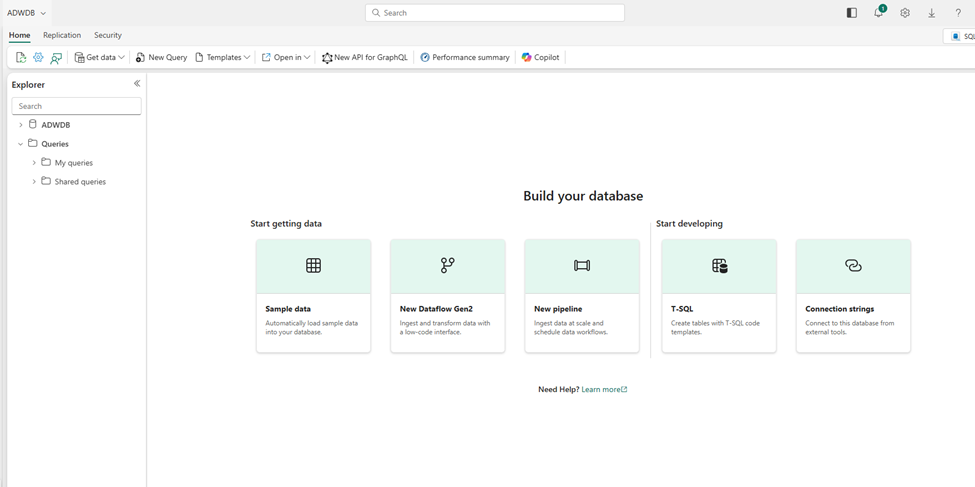Switch to the Replication tab
Image resolution: width=975 pixels, height=487 pixels.
tap(62, 35)
